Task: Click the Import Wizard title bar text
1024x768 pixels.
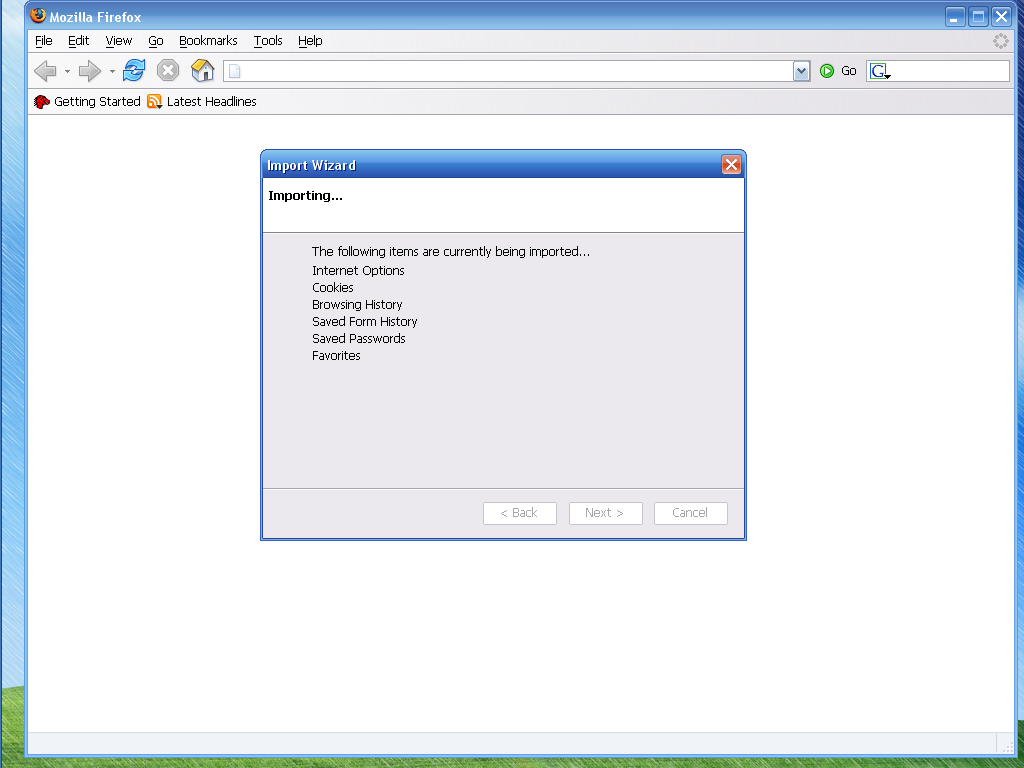Action: pos(312,165)
